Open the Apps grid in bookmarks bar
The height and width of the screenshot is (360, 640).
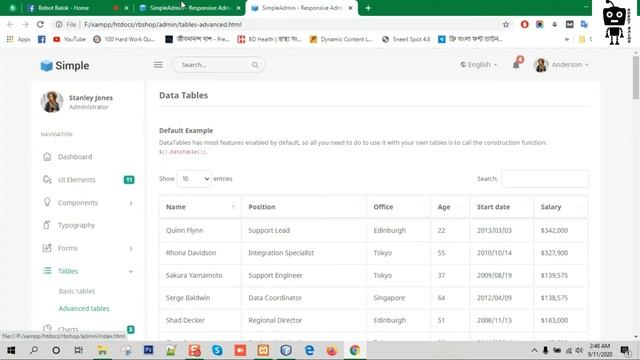click(18, 39)
